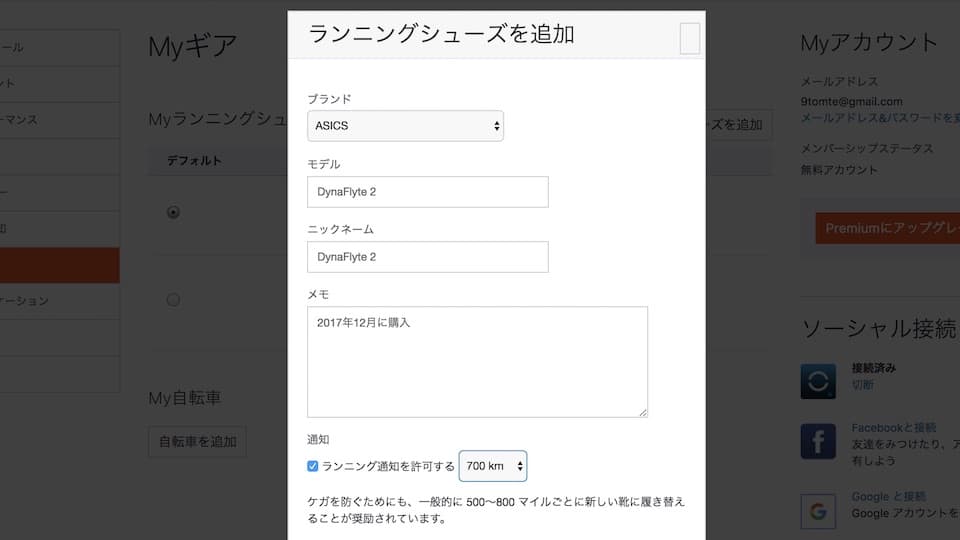Click the デフォルト column header
This screenshot has height=540, width=960.
pyautogui.click(x=194, y=160)
